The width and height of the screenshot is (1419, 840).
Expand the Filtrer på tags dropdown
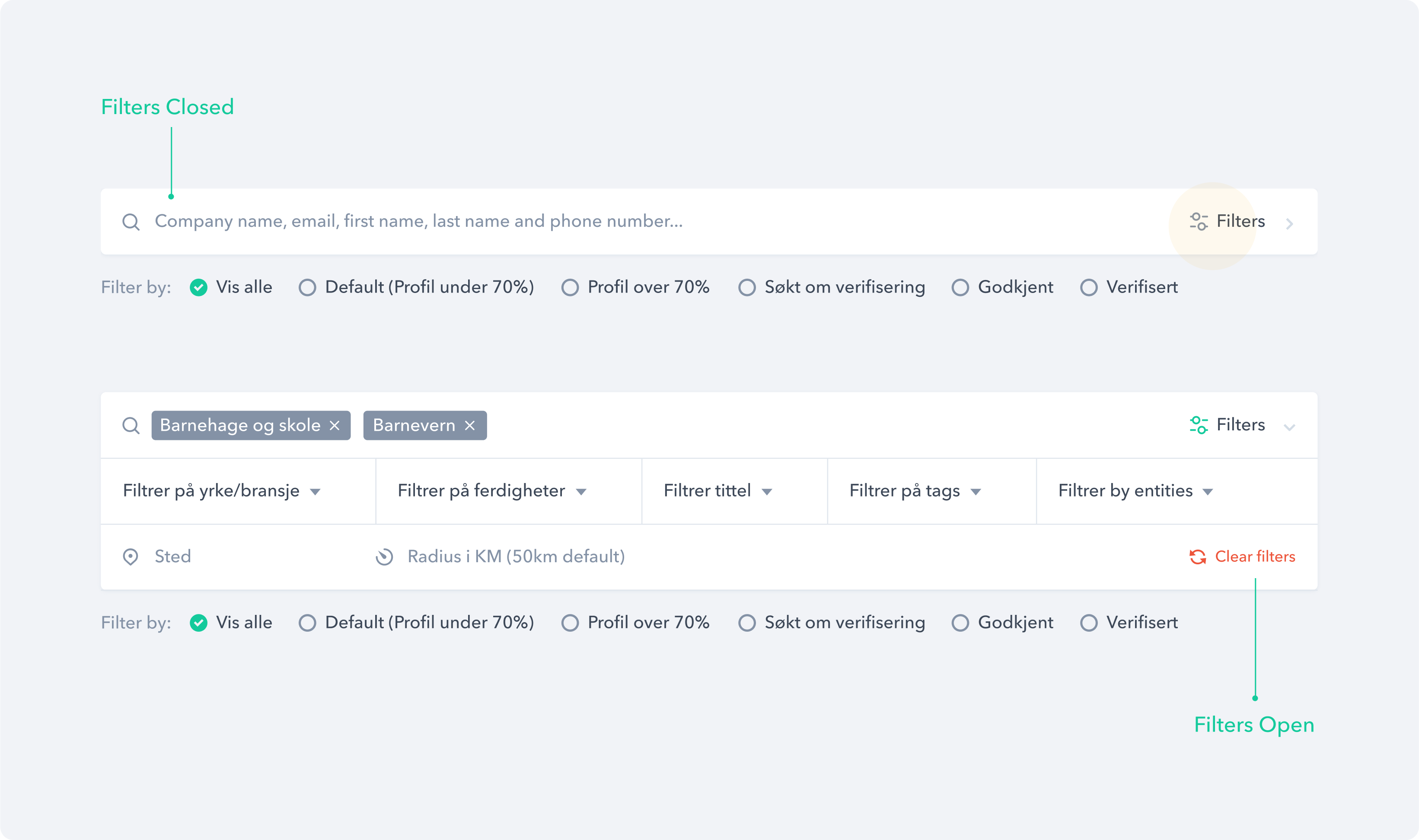[x=912, y=491]
